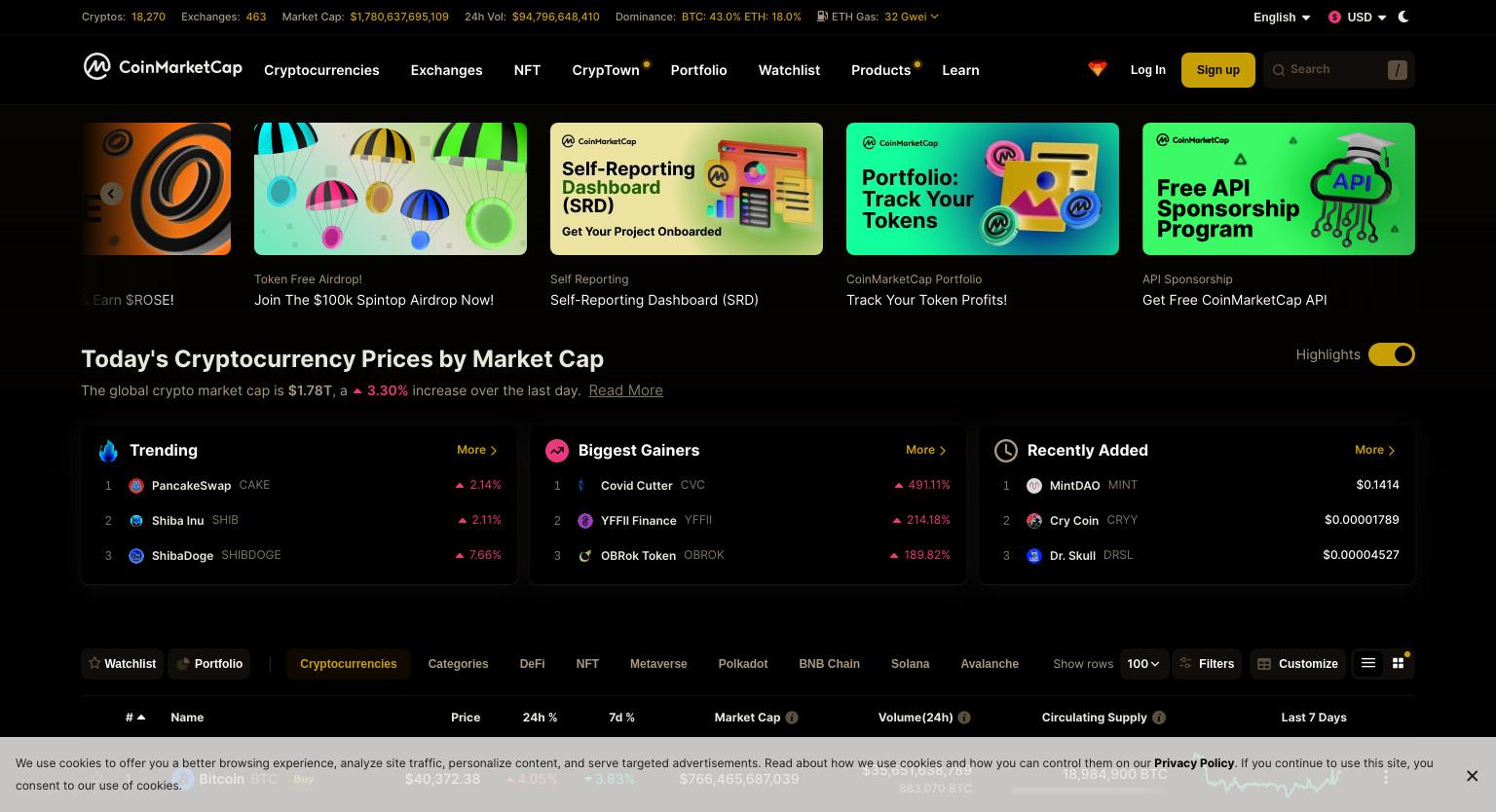The height and width of the screenshot is (812, 1496).
Task: Select the Metaverse tab
Action: (658, 664)
